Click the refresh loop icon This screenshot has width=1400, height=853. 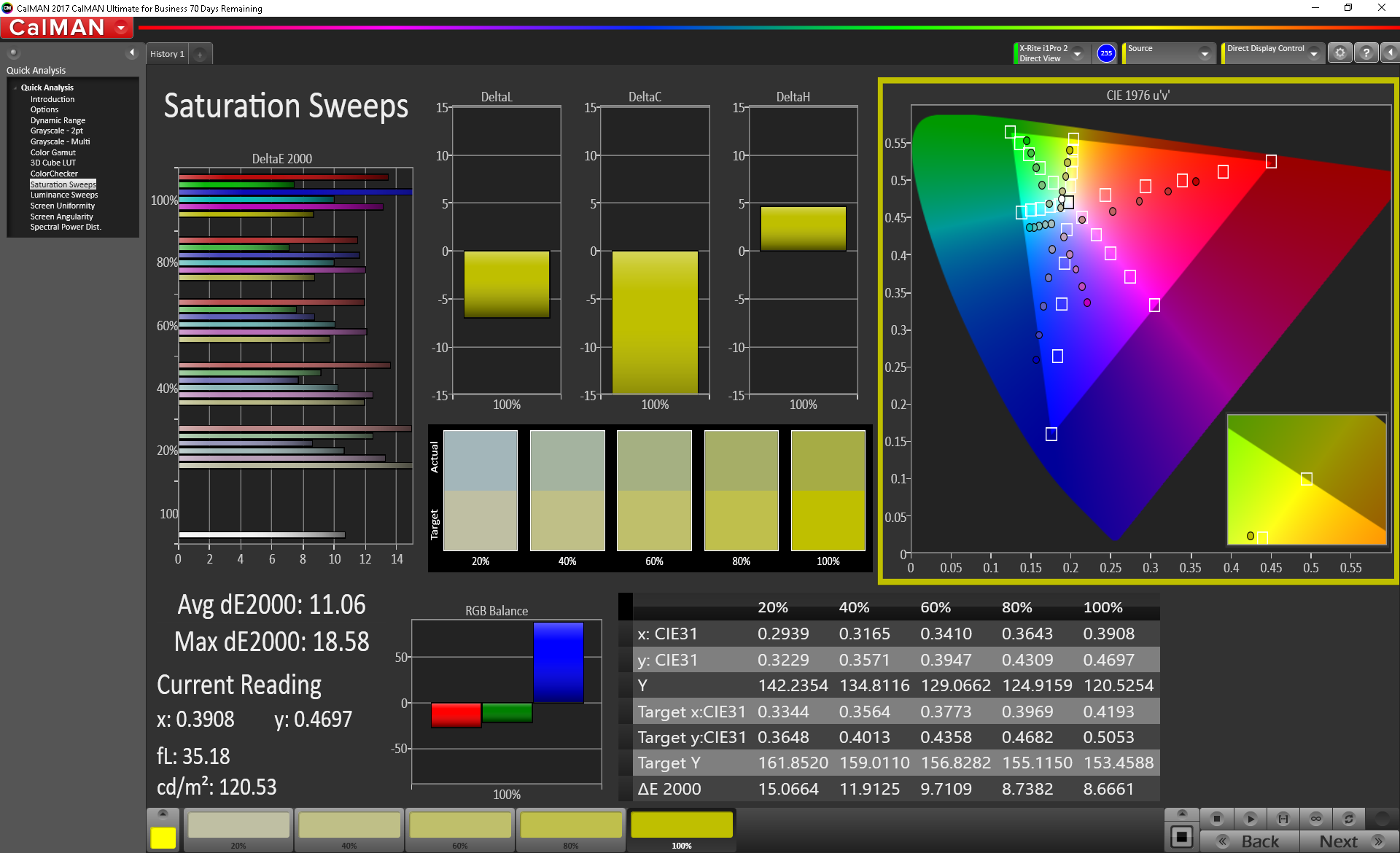pos(1349,819)
